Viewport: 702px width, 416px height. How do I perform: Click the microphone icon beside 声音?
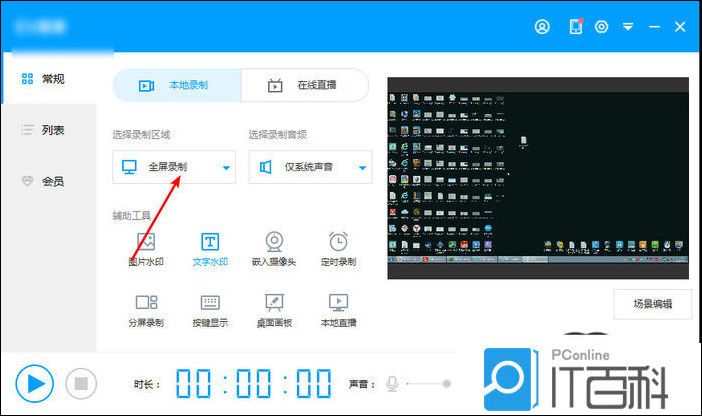coord(392,384)
